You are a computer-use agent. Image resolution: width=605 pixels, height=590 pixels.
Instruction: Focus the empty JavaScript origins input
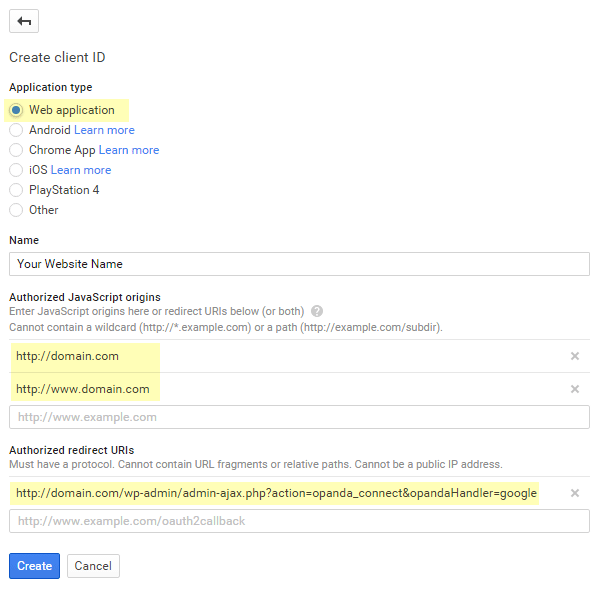[x=299, y=417]
